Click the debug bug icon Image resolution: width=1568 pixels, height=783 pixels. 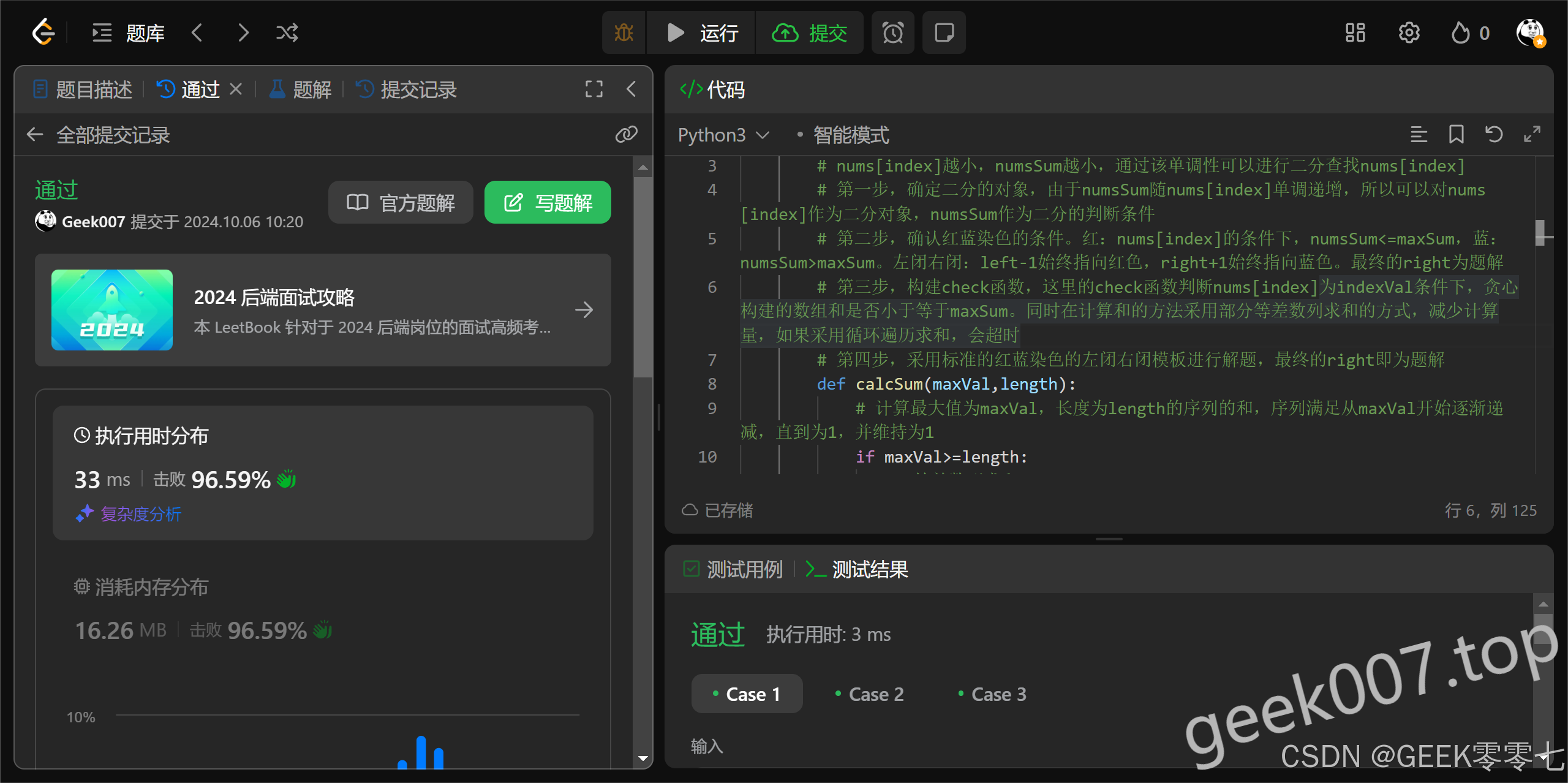click(x=624, y=32)
